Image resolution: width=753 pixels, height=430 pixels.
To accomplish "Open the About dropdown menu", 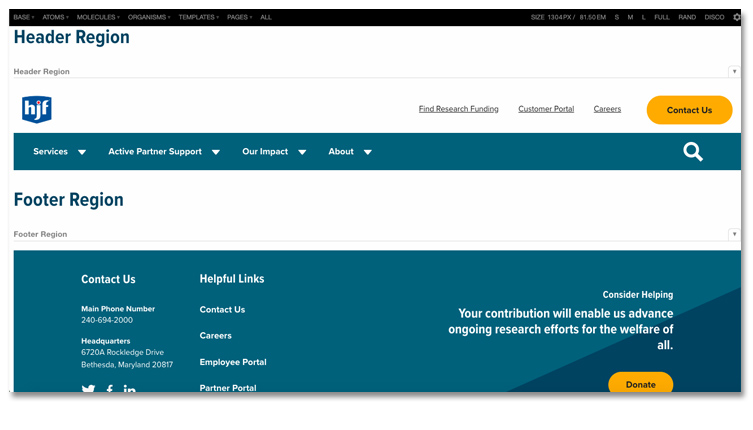I will tap(350, 151).
